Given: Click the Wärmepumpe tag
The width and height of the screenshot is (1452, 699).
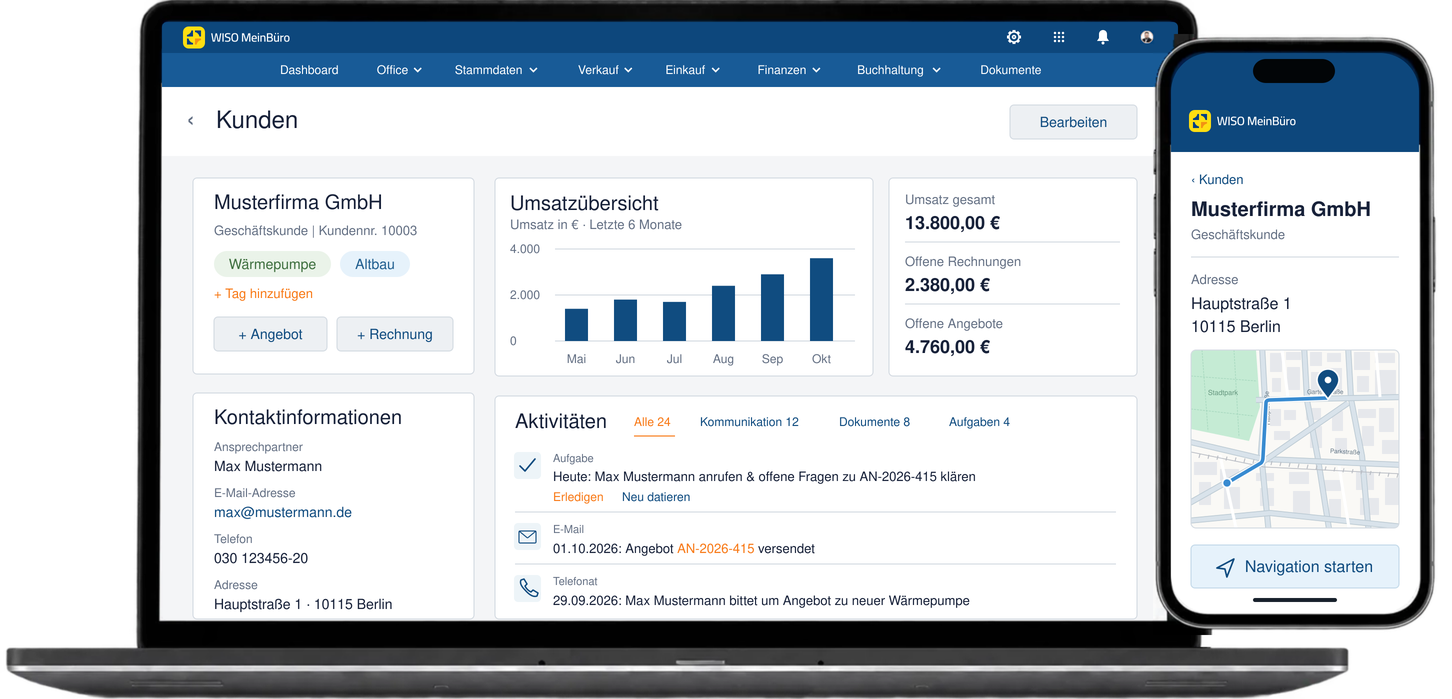Looking at the screenshot, I should point(272,265).
